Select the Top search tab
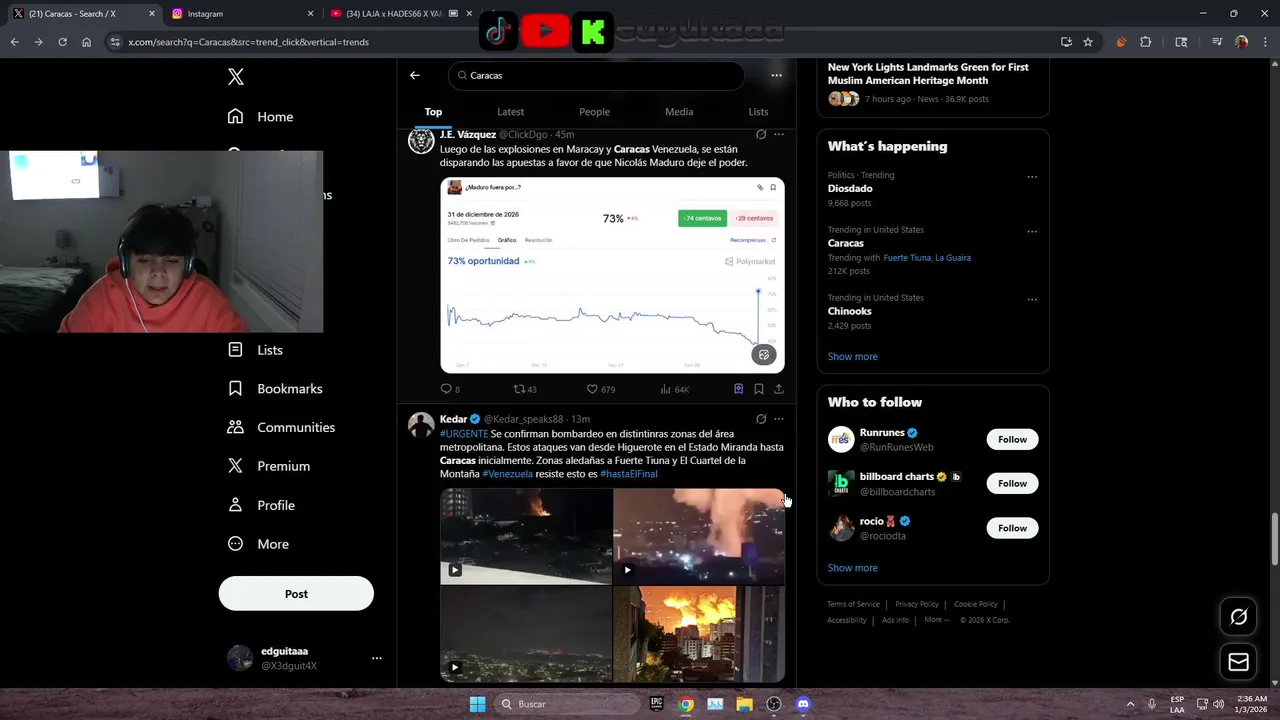Image resolution: width=1280 pixels, height=720 pixels. [x=433, y=112]
